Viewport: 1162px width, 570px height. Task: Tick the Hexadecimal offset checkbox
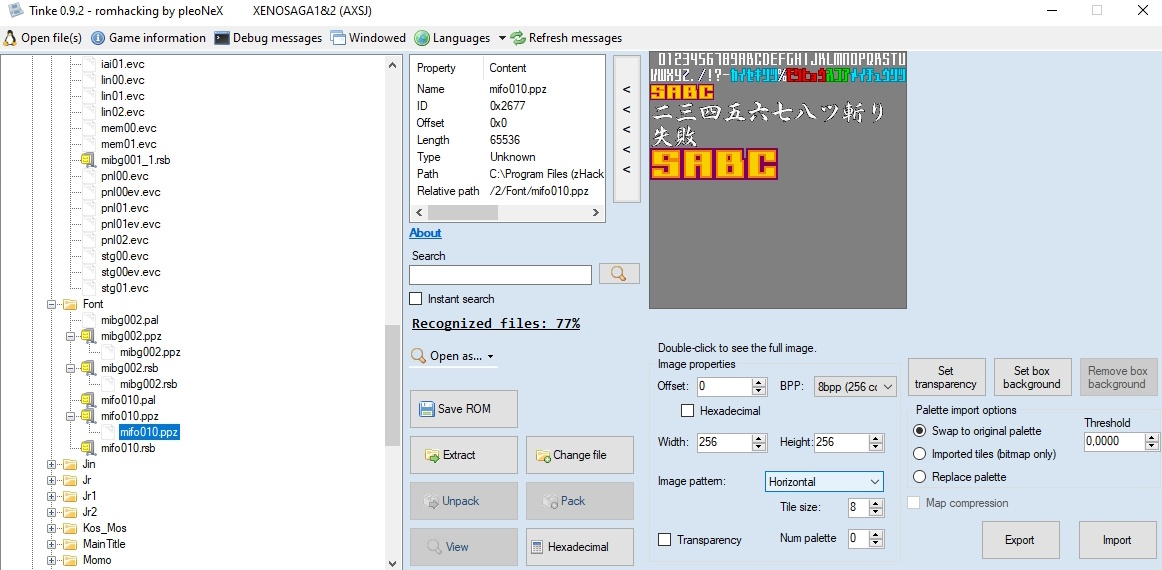(687, 410)
